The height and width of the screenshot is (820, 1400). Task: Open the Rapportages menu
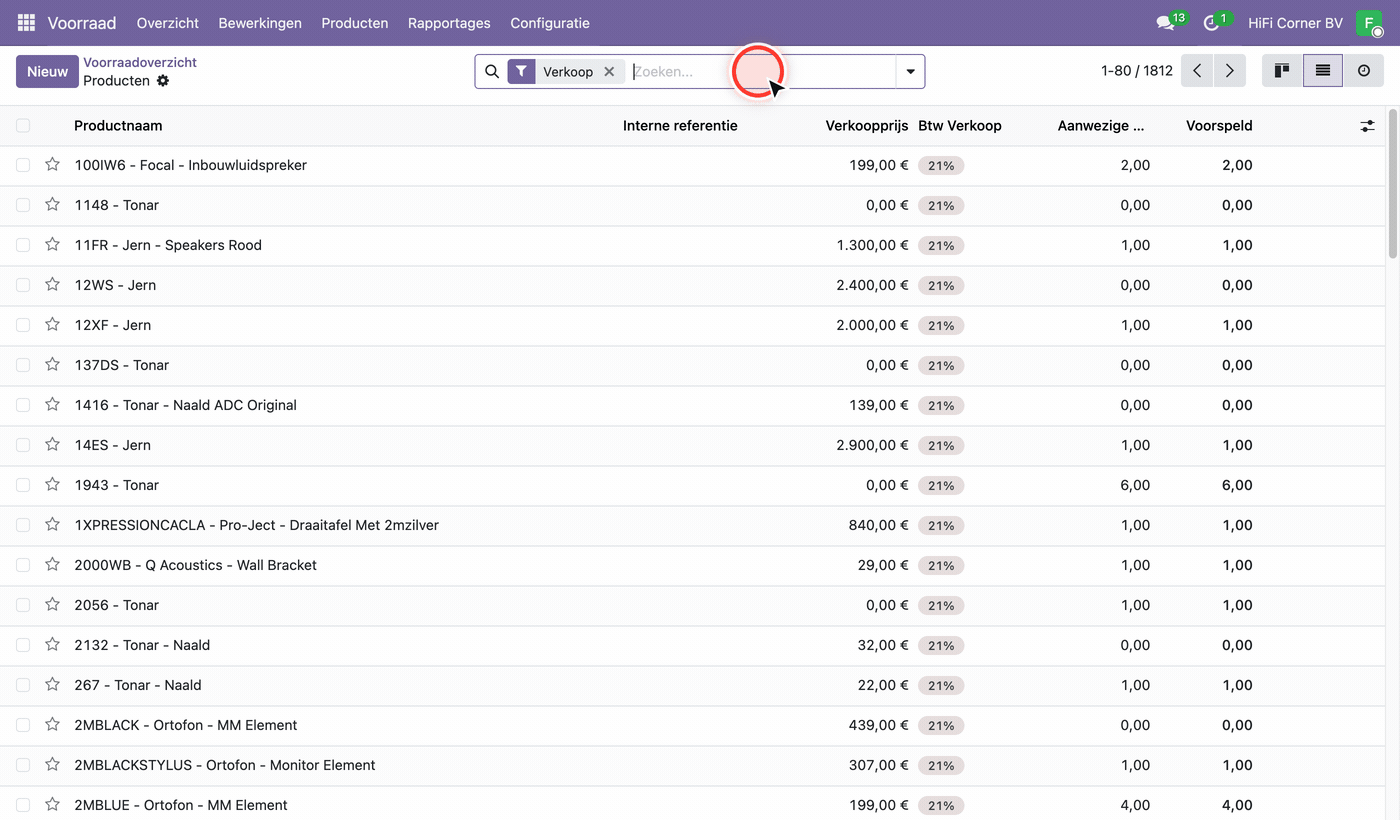tap(449, 23)
